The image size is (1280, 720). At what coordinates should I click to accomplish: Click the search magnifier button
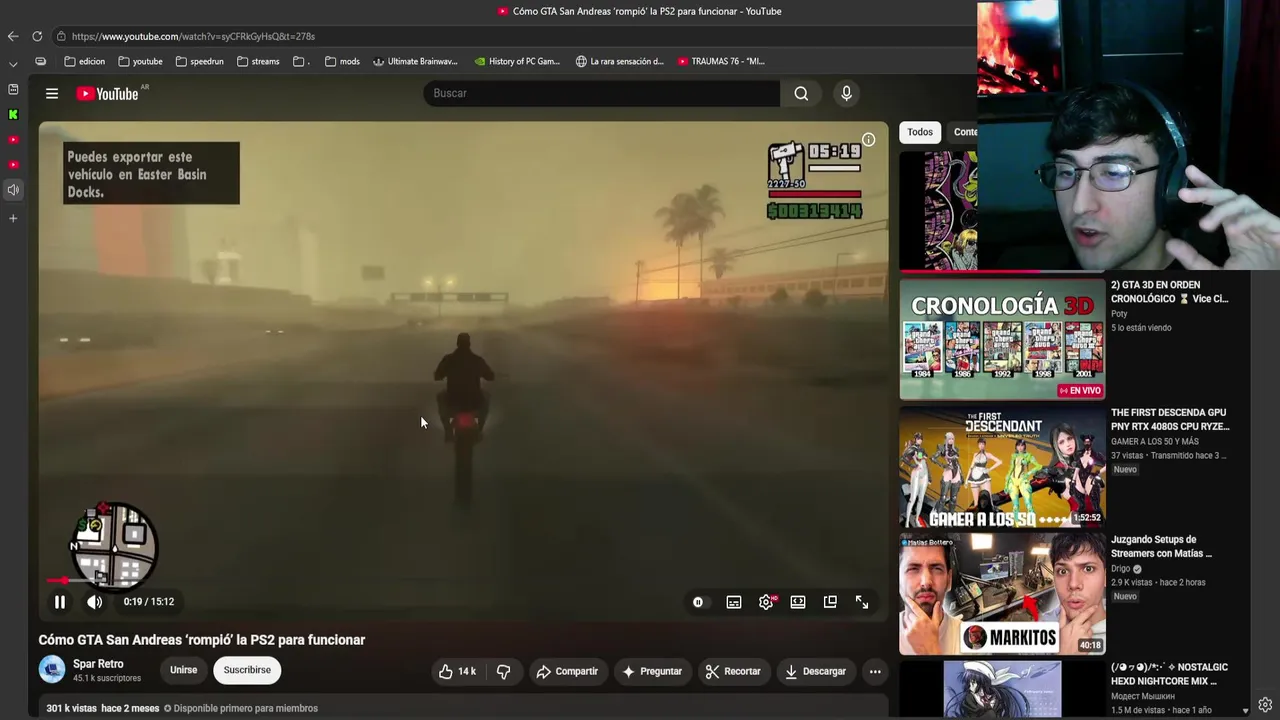click(x=801, y=93)
